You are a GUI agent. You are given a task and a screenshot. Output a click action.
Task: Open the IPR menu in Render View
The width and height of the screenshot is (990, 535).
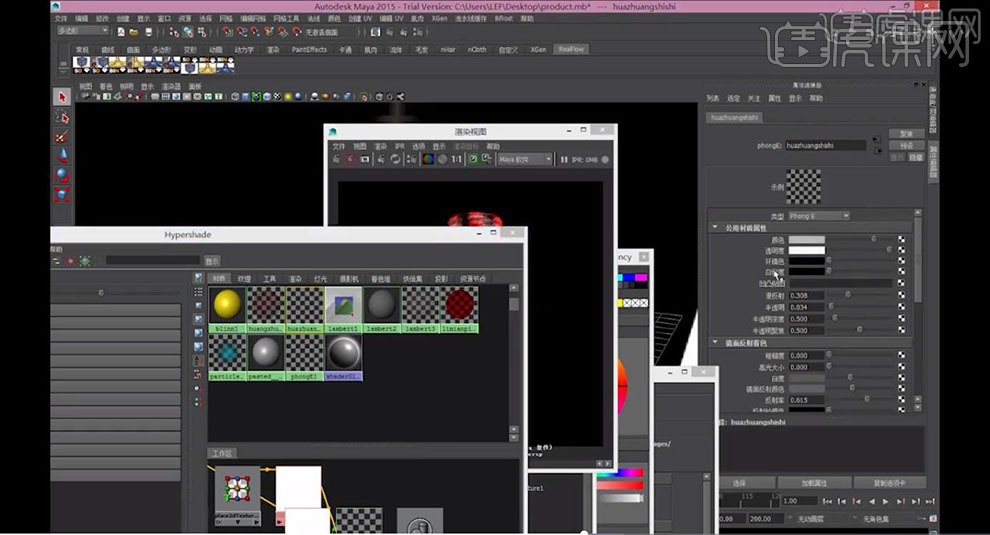(400, 147)
